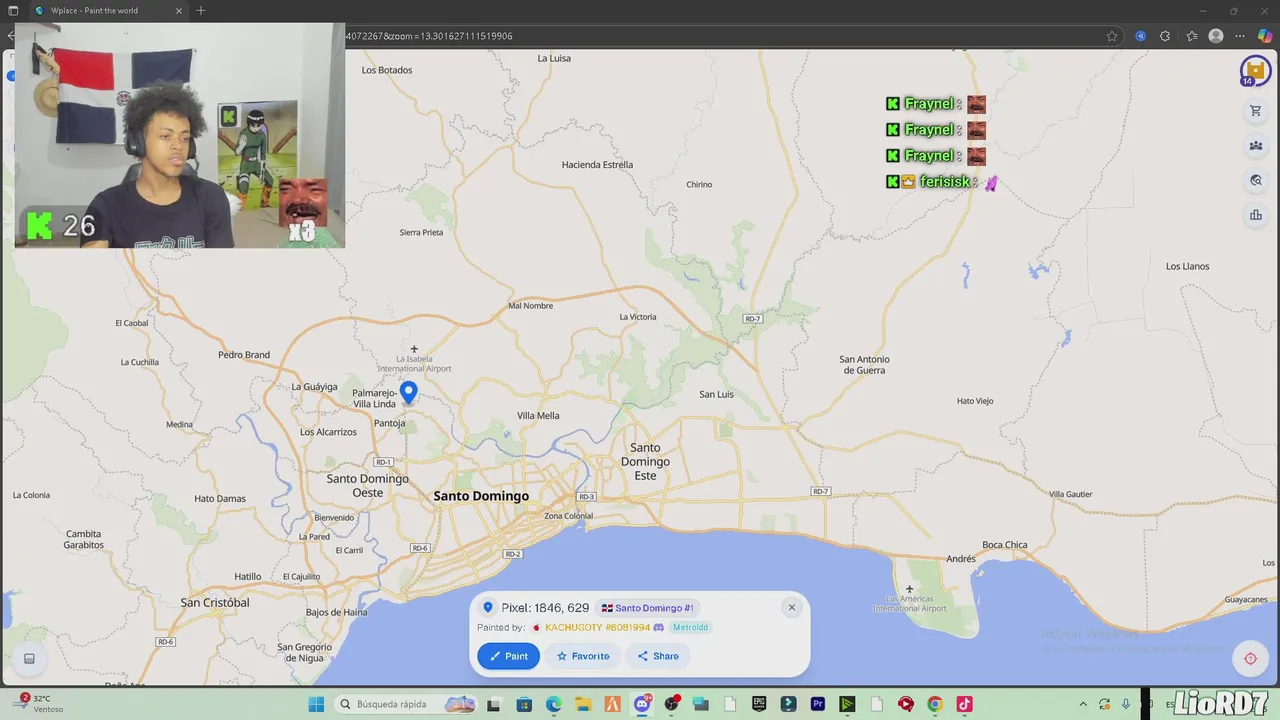Click the Hacienda Estrella map label

[597, 164]
